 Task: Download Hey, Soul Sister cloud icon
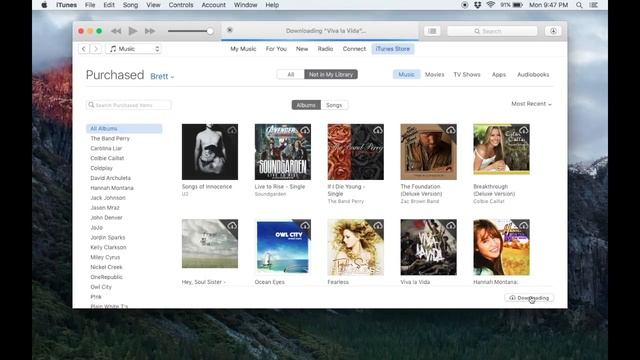point(232,226)
